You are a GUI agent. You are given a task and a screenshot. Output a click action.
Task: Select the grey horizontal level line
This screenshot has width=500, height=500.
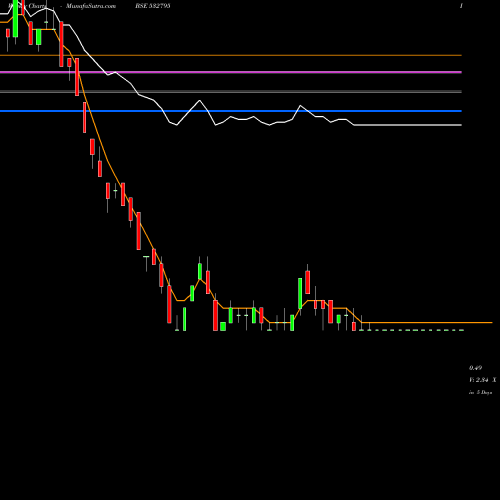(231, 91)
